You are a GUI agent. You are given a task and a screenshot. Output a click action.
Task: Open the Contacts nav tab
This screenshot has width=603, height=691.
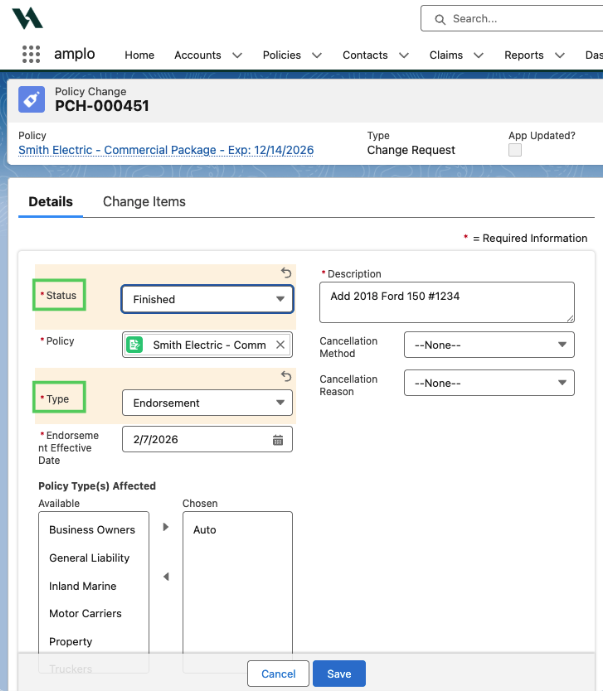tap(365, 55)
